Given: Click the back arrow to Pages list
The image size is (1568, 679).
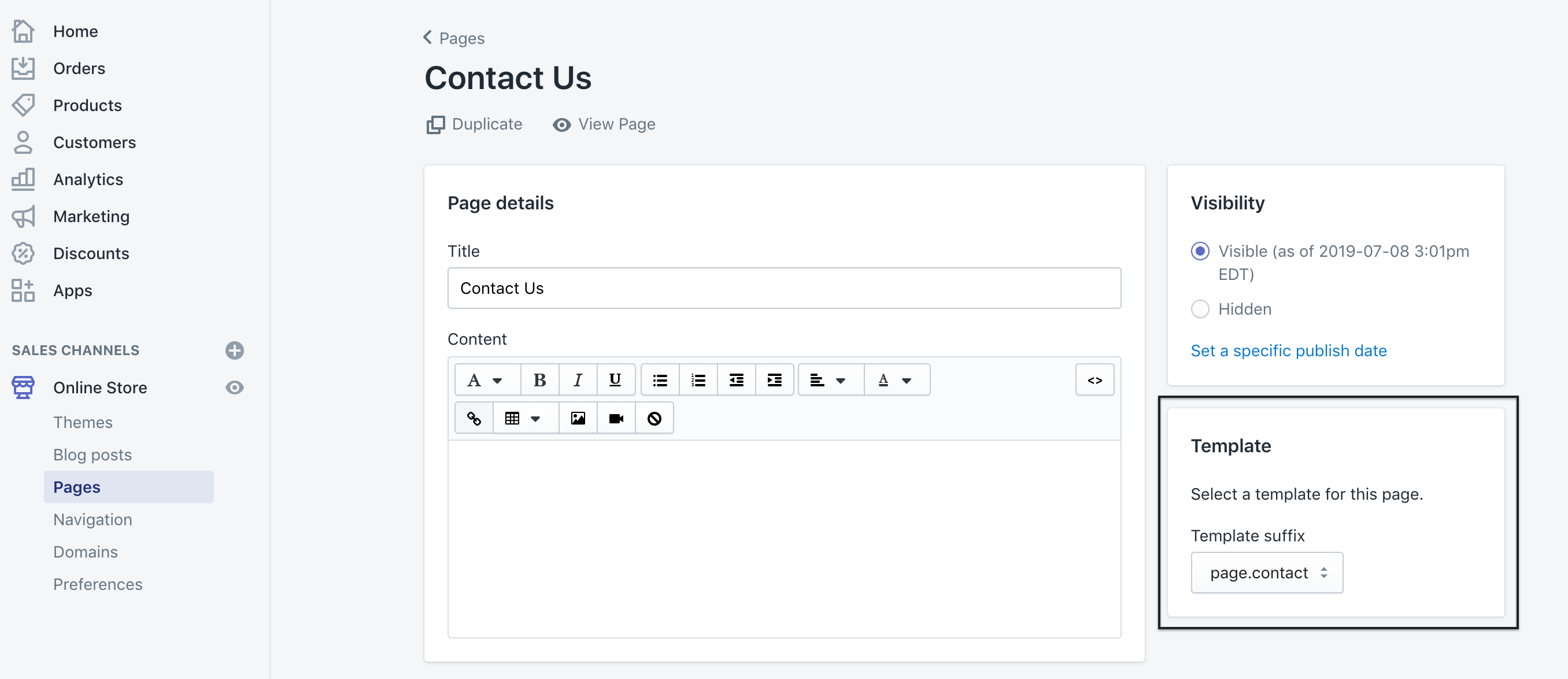Looking at the screenshot, I should point(429,38).
